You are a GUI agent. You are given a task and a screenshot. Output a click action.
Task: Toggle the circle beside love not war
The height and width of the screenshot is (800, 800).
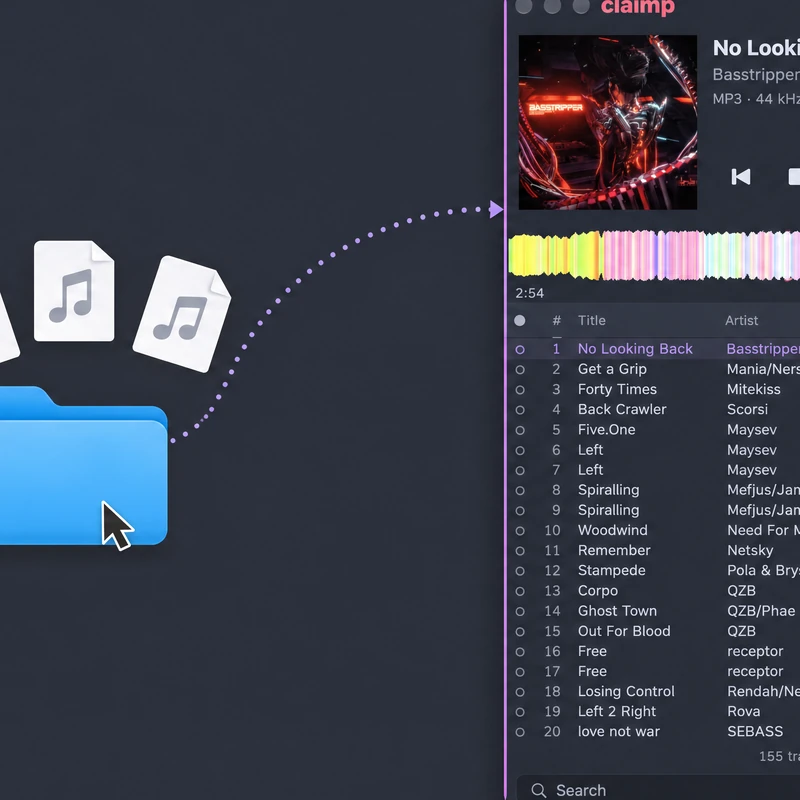[x=520, y=732]
